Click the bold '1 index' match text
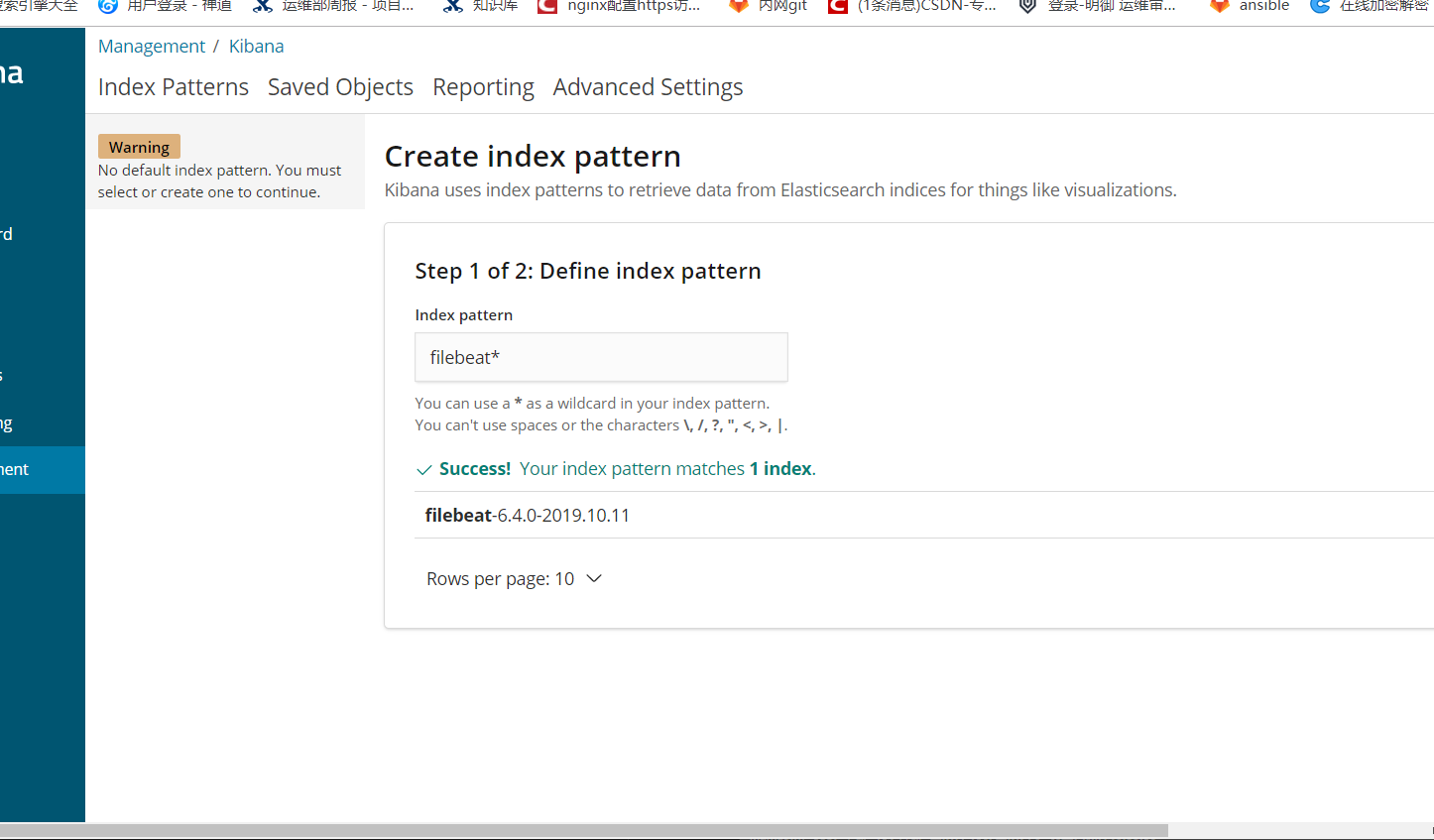 (x=780, y=469)
